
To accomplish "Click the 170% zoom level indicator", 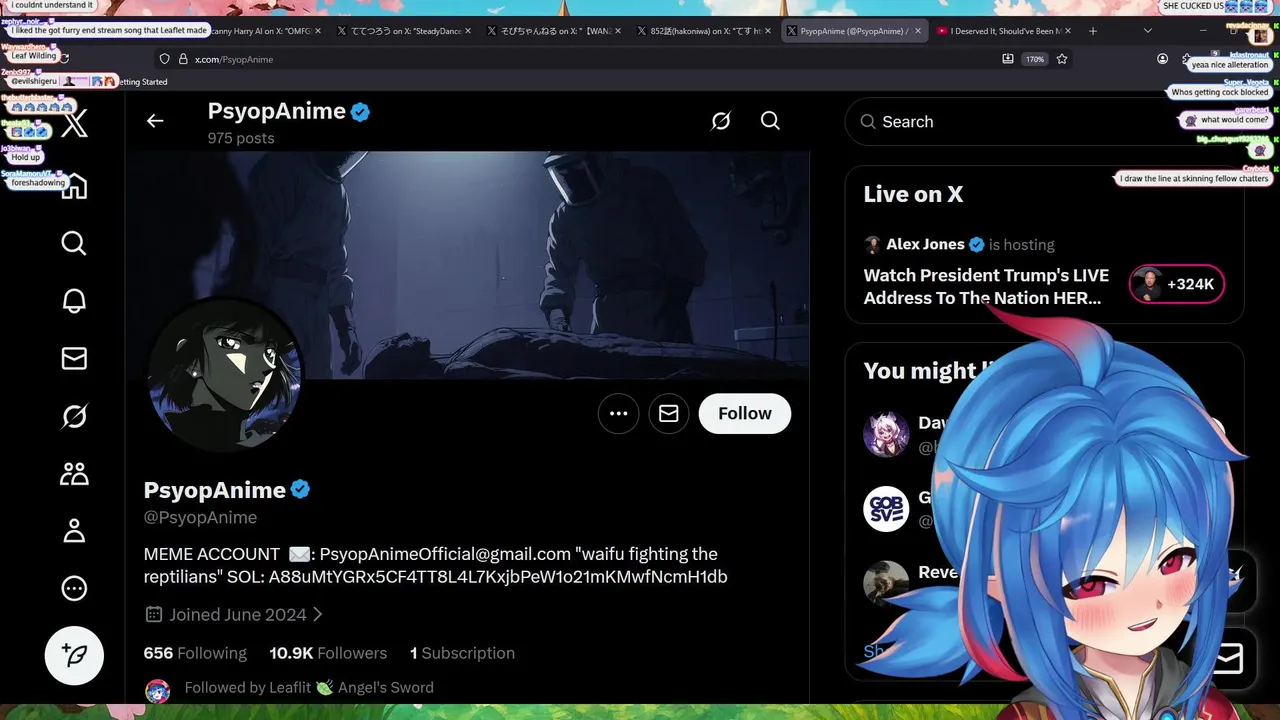I will [x=1034, y=59].
